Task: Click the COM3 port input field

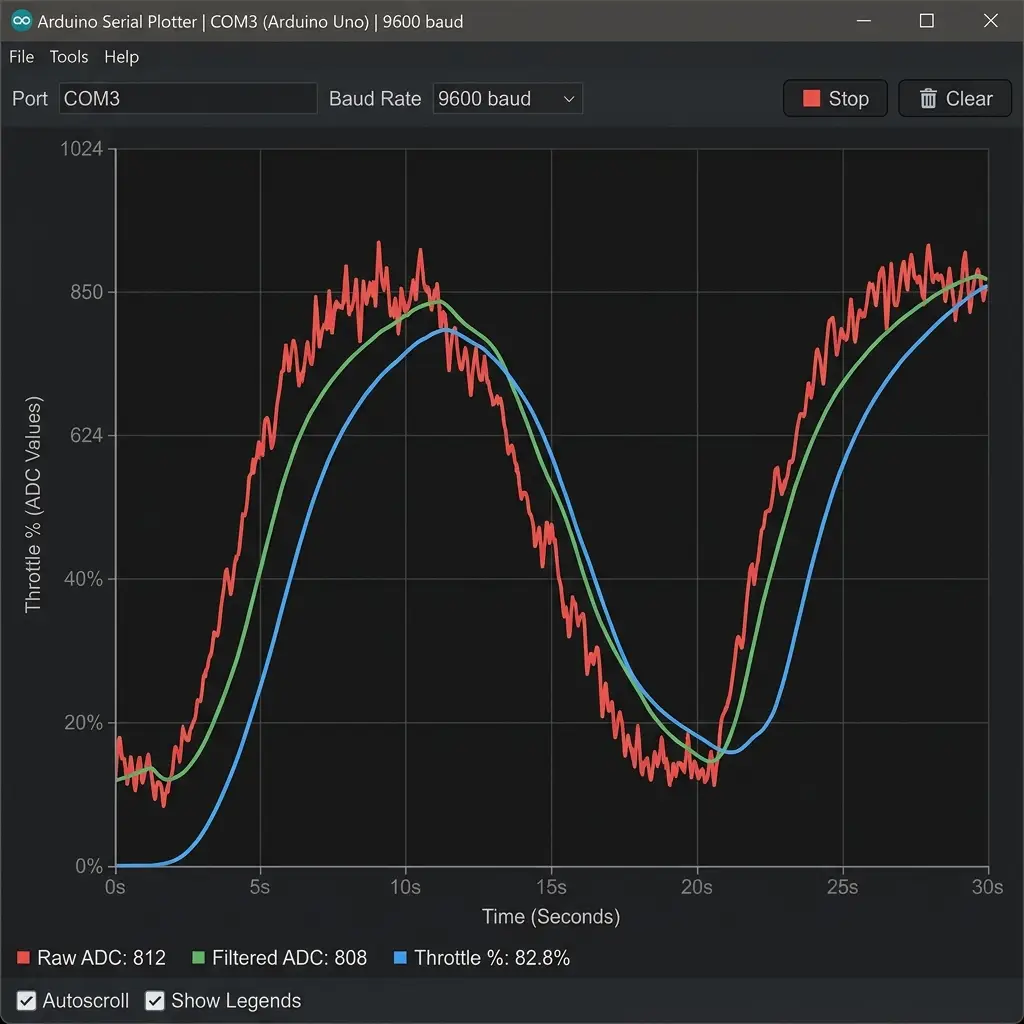Action: point(188,99)
